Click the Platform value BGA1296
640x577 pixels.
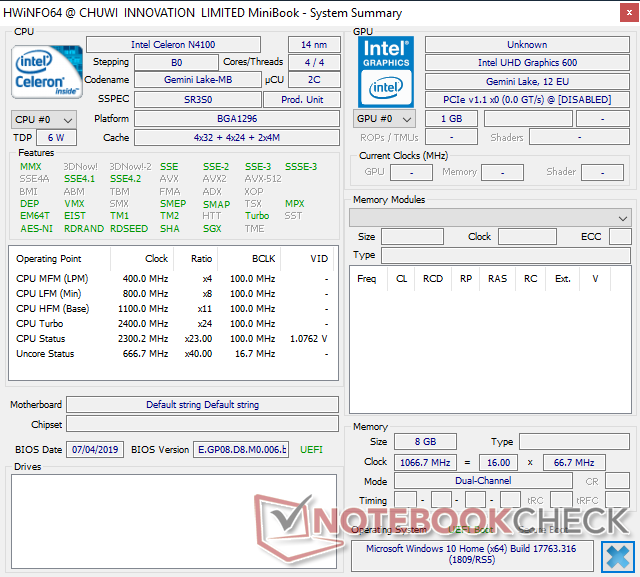(237, 119)
